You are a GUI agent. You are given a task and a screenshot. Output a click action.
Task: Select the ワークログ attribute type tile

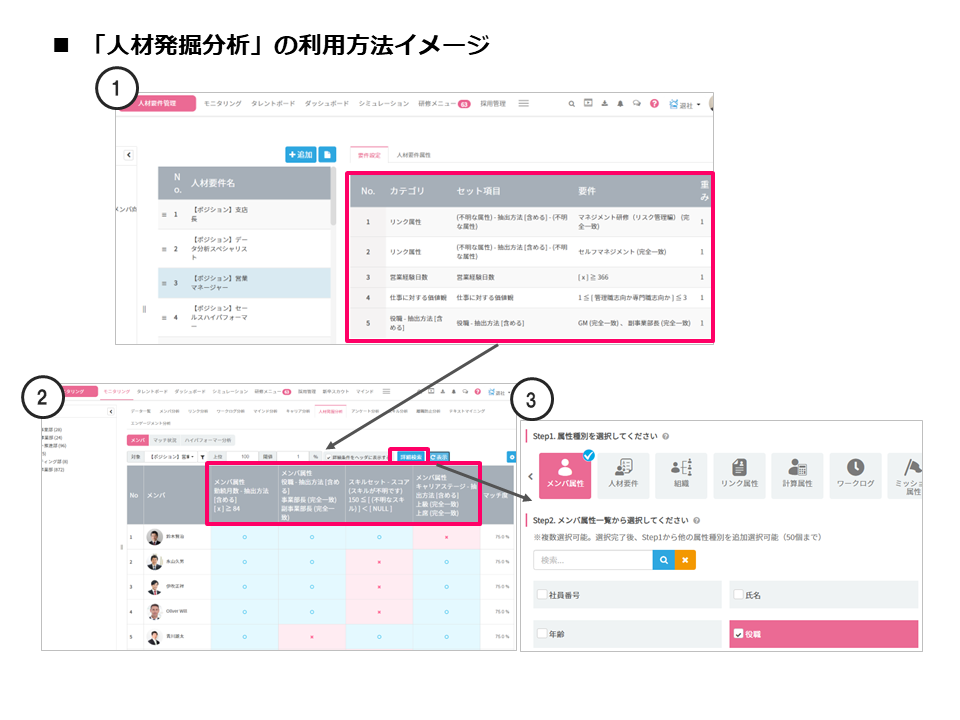pyautogui.click(x=855, y=475)
